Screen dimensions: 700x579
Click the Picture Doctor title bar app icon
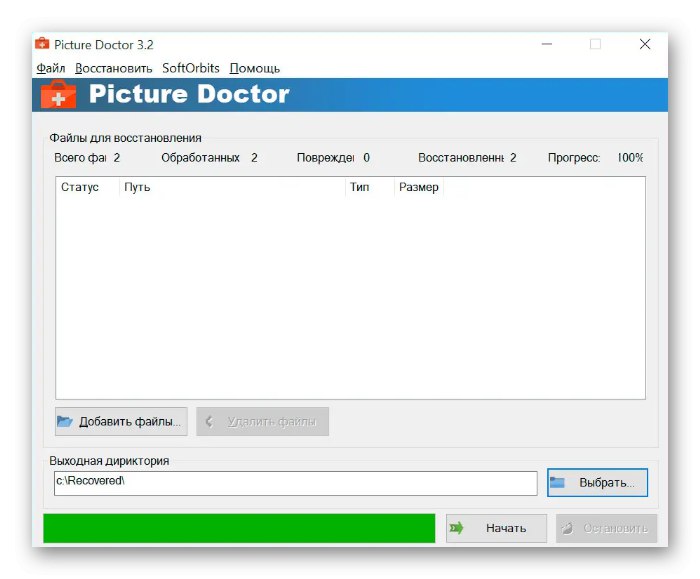click(42, 44)
